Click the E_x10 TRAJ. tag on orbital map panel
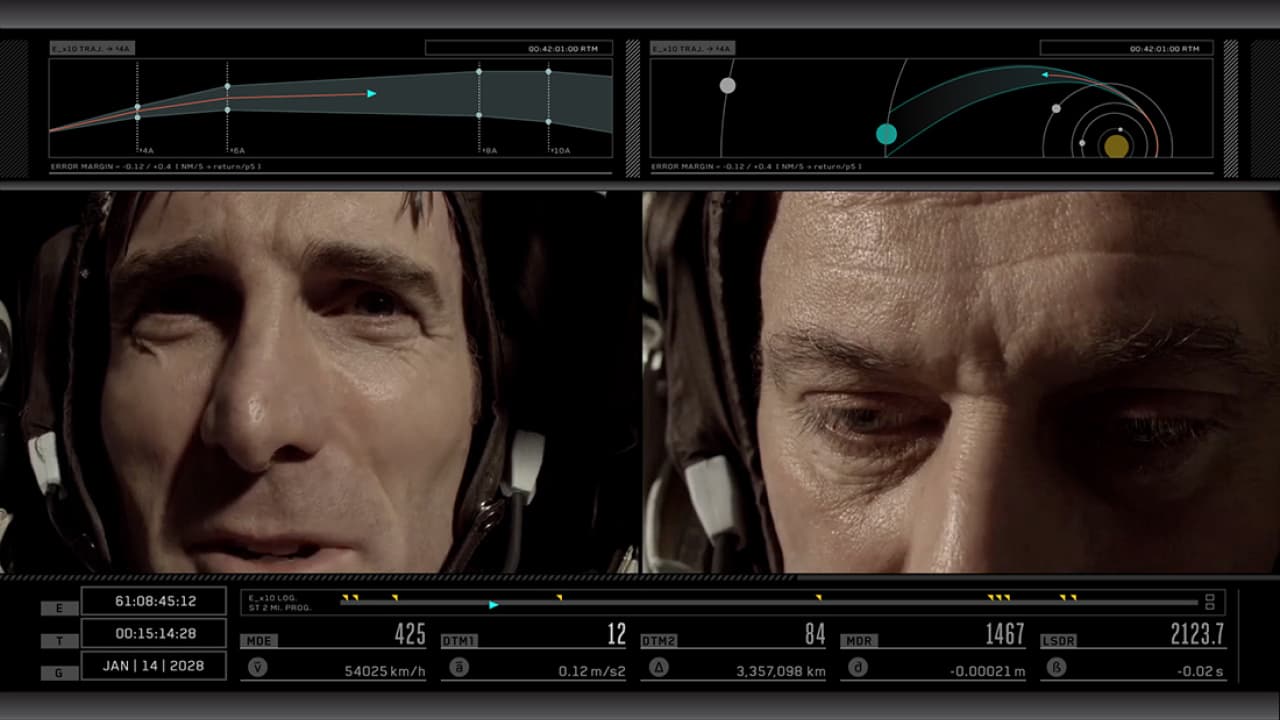 coord(692,48)
